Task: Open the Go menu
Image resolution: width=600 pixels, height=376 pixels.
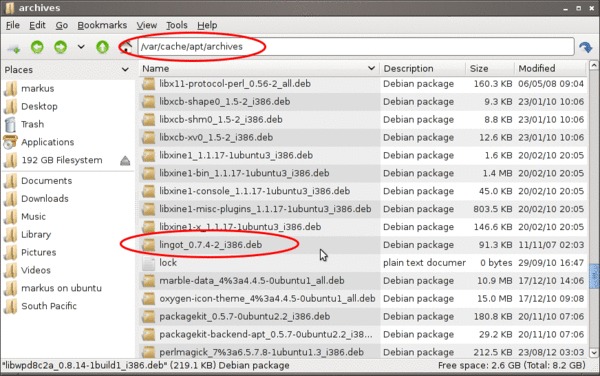Action: pyautogui.click(x=62, y=25)
